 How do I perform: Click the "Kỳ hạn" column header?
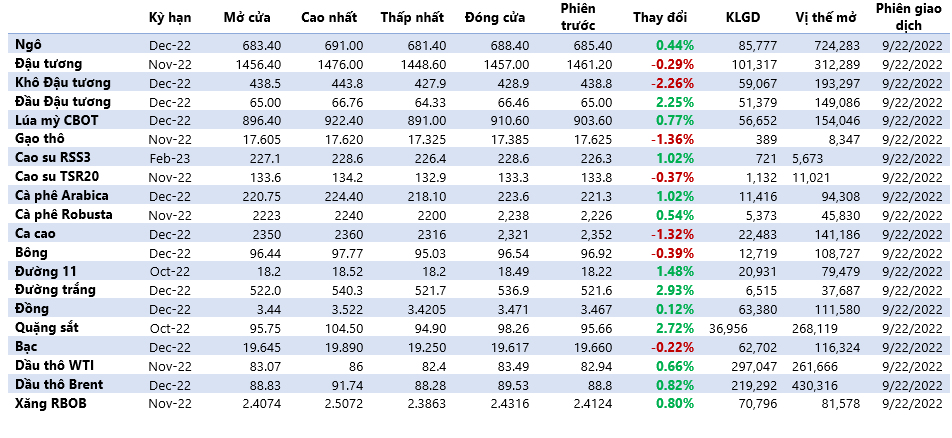coord(170,18)
